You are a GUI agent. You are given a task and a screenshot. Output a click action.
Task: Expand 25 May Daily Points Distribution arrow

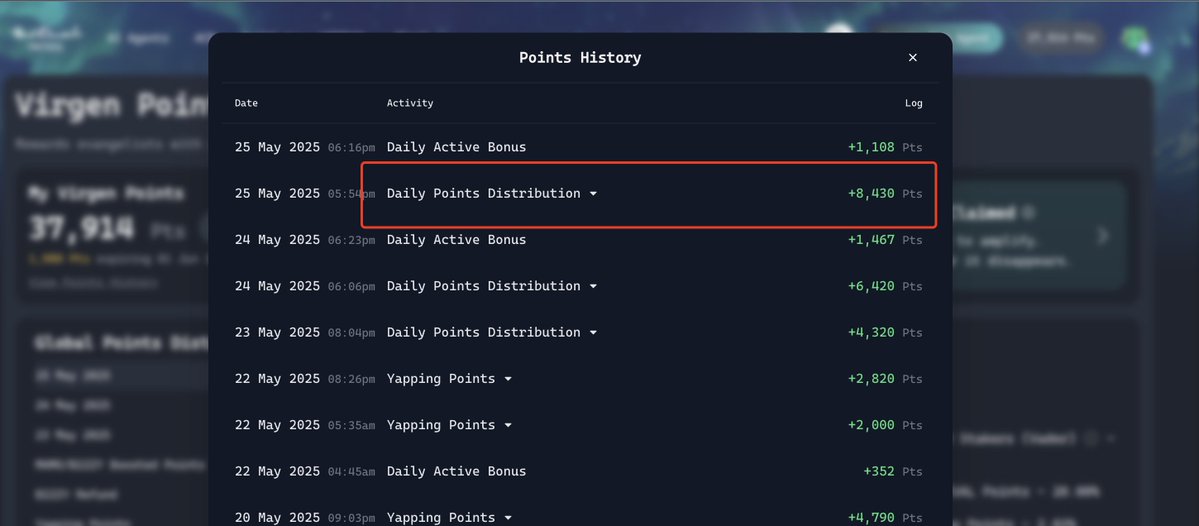point(593,194)
